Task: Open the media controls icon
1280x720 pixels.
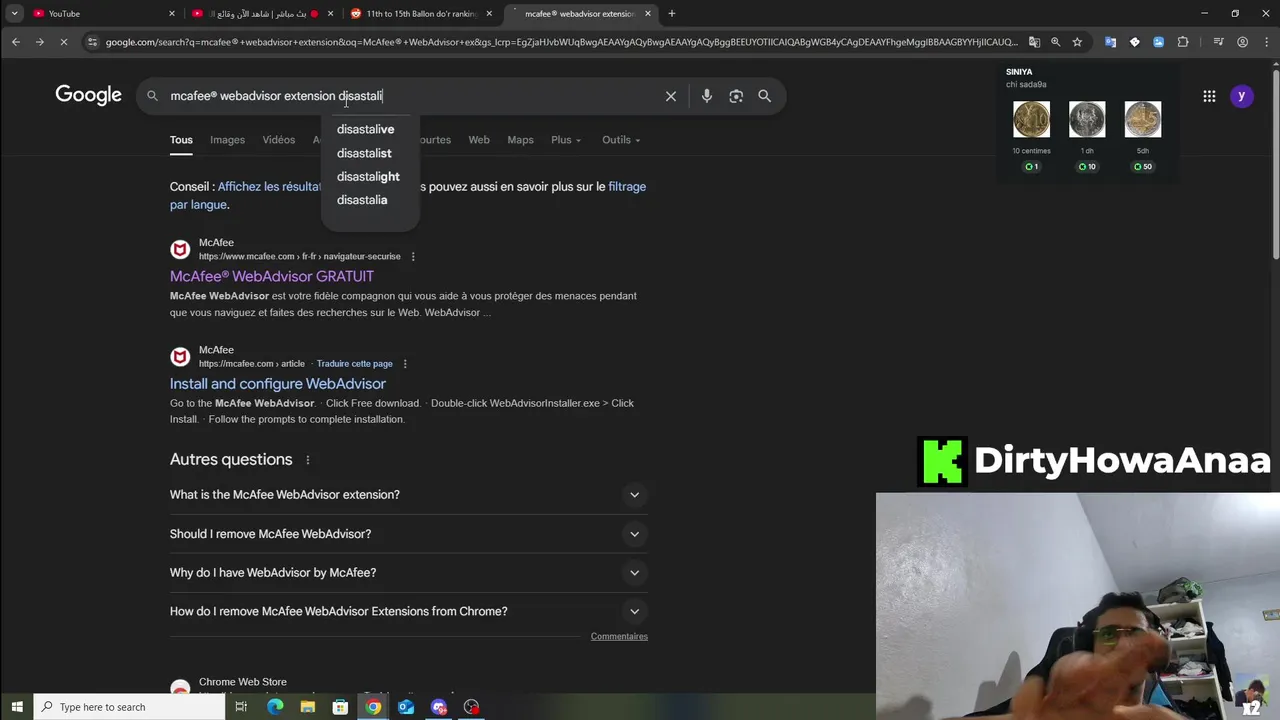Action: 1218,42
